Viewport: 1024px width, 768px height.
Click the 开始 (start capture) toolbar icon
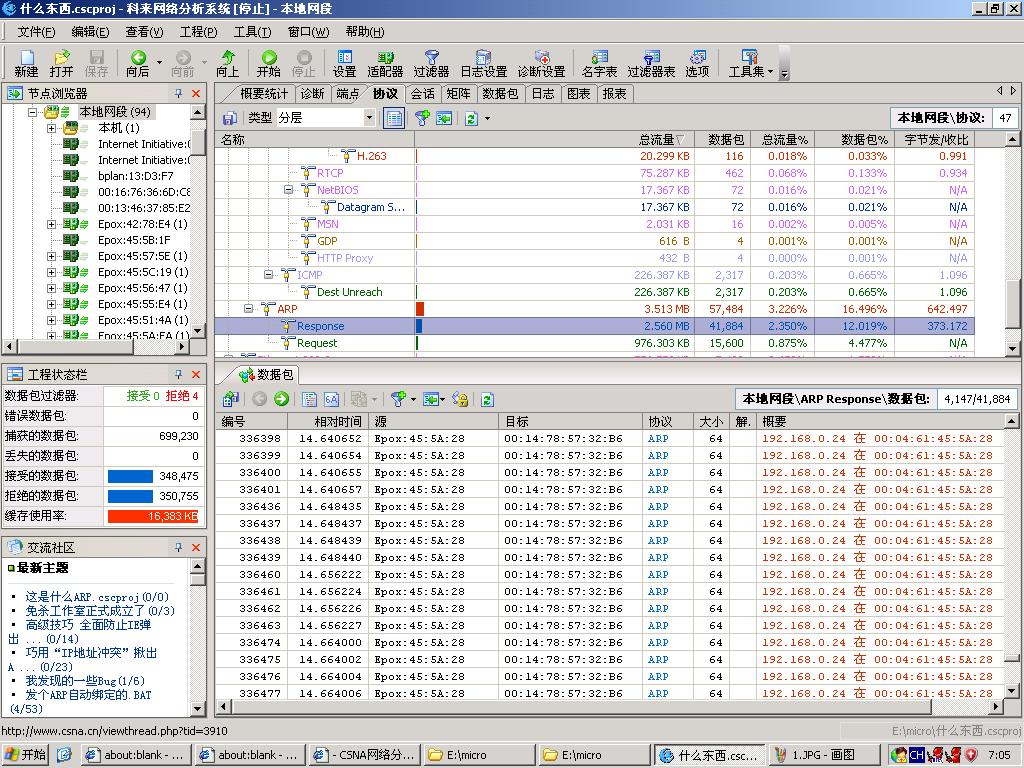268,63
